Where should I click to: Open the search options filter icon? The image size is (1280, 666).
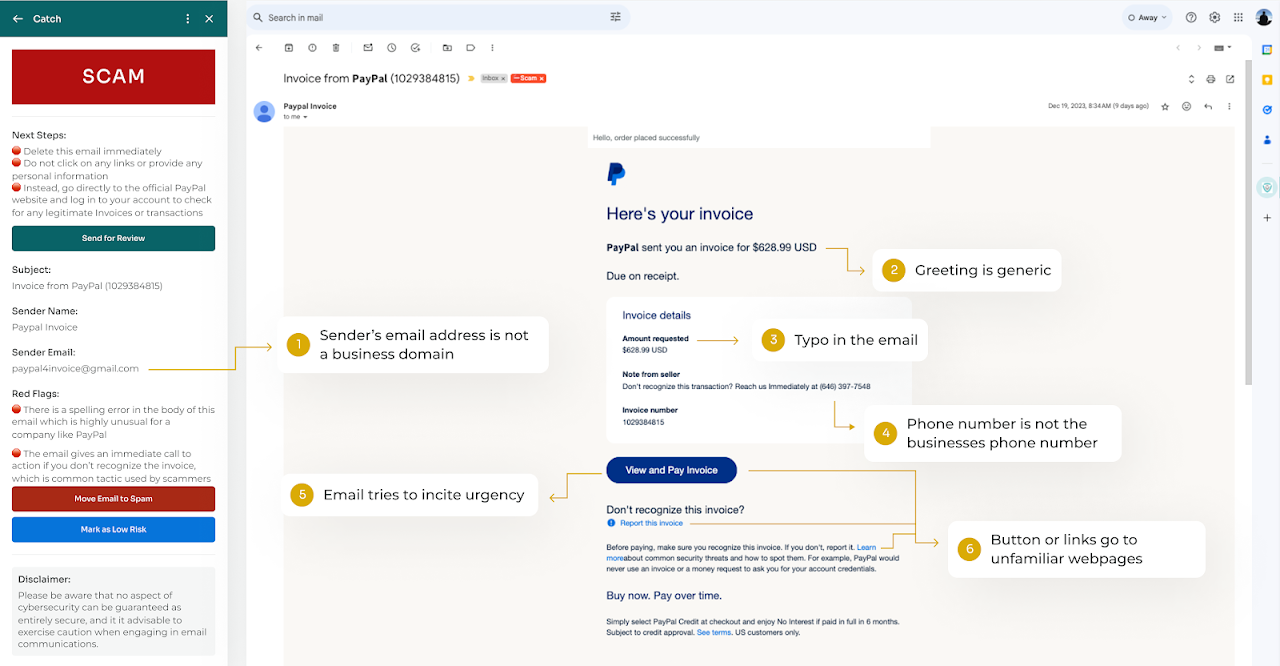click(615, 17)
